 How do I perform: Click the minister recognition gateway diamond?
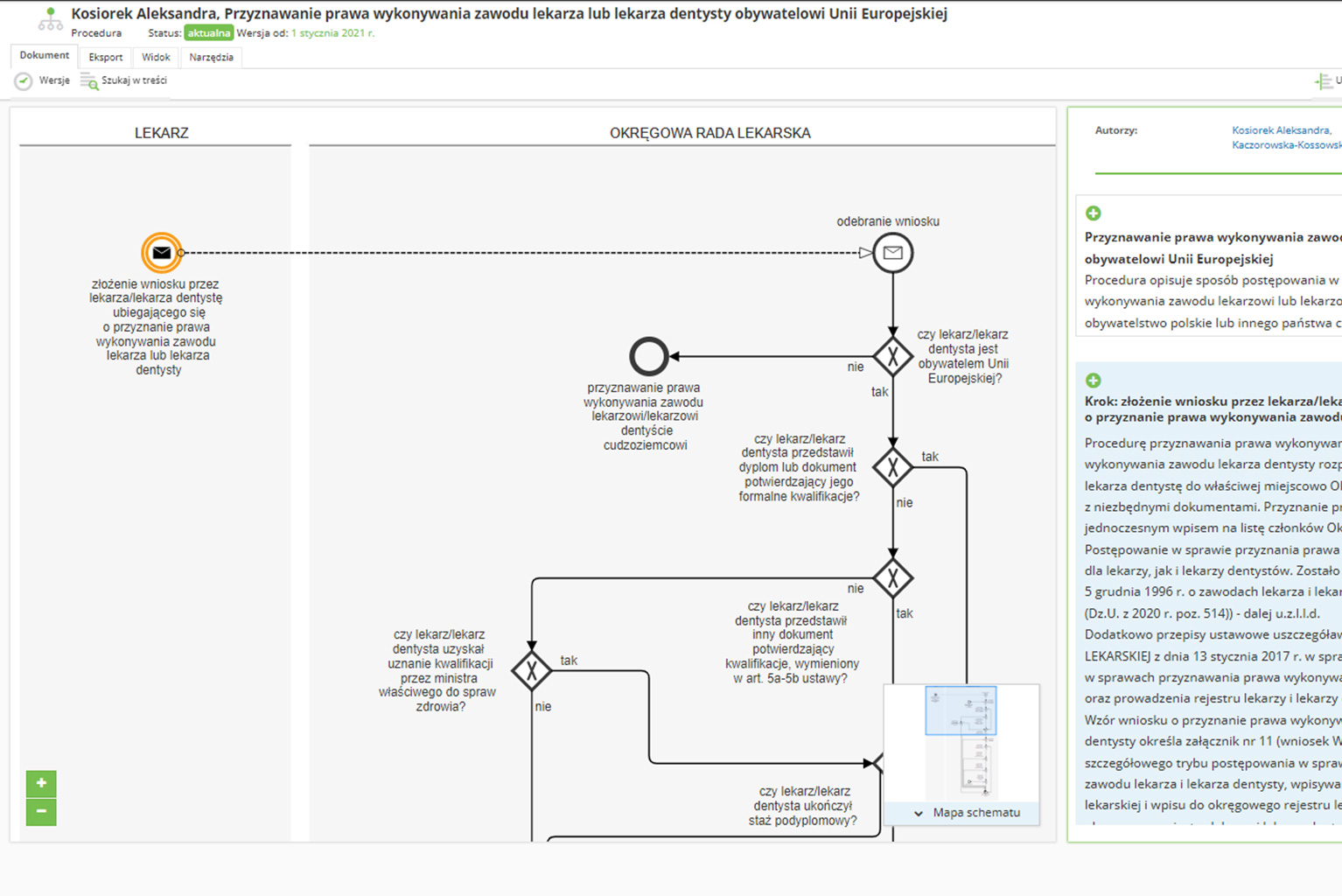531,671
